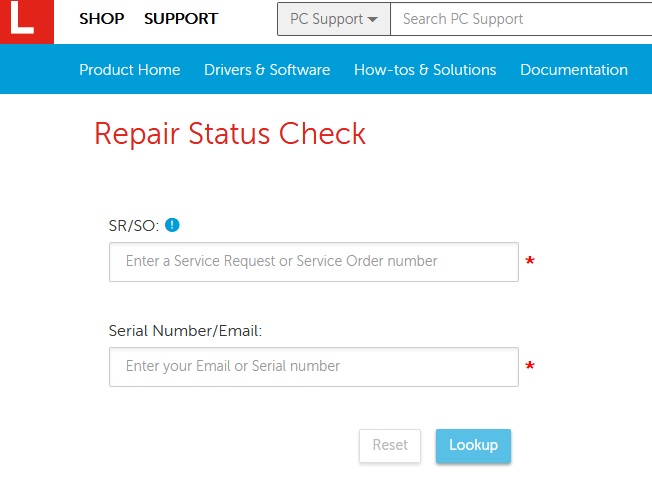The height and width of the screenshot is (482, 652).
Task: Click the red asterisk beside the SR/SO field
Action: (530, 262)
